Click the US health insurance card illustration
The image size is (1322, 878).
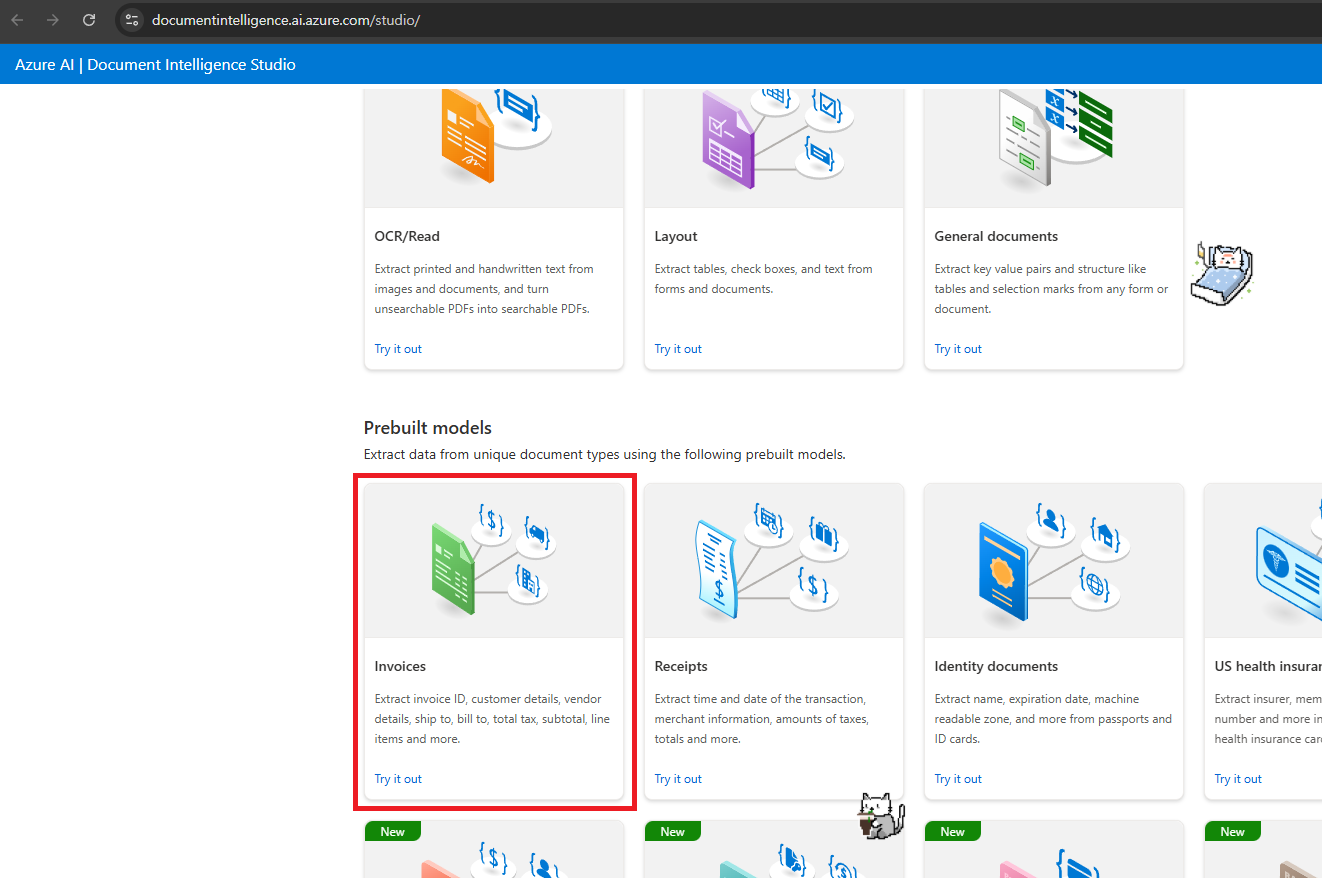pyautogui.click(x=1288, y=560)
